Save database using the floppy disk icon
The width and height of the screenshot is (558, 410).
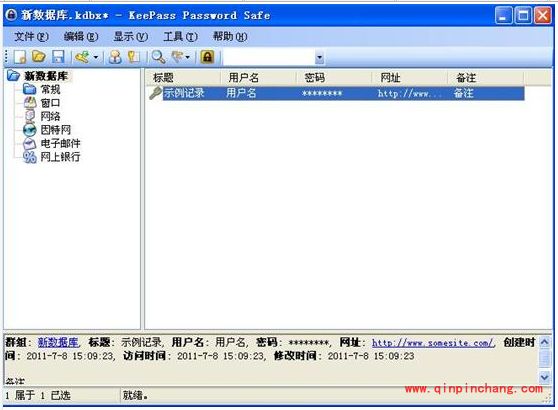pos(58,57)
